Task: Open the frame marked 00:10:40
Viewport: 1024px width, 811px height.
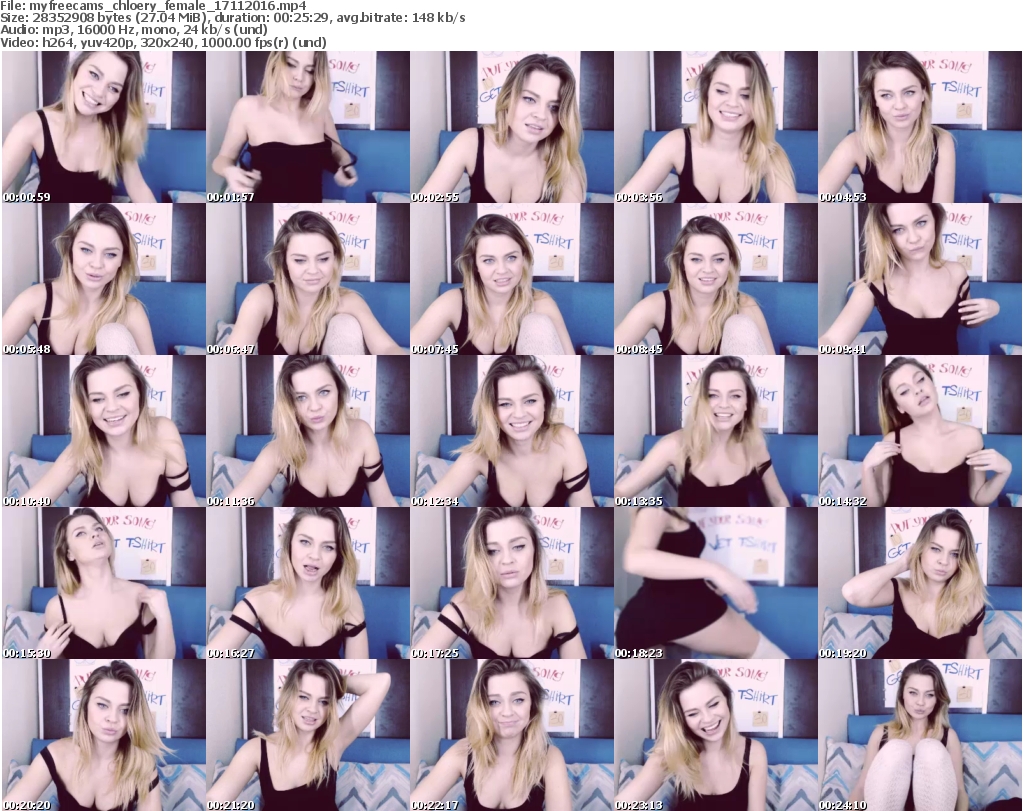Action: (103, 431)
